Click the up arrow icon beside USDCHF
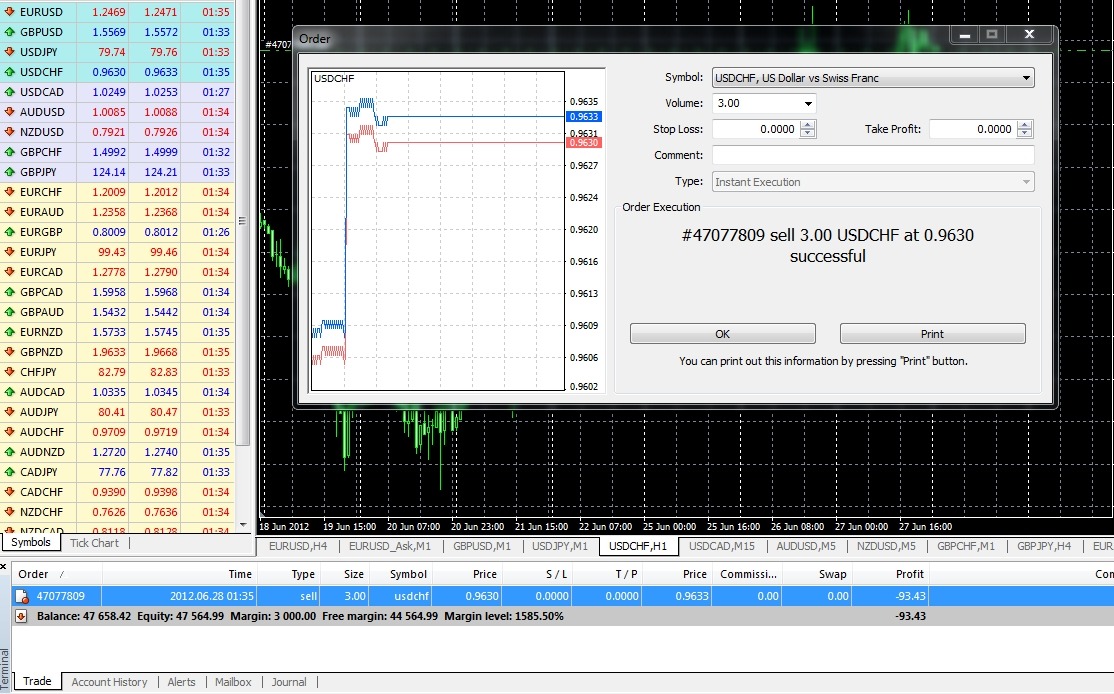The height and width of the screenshot is (694, 1114). tap(9, 72)
